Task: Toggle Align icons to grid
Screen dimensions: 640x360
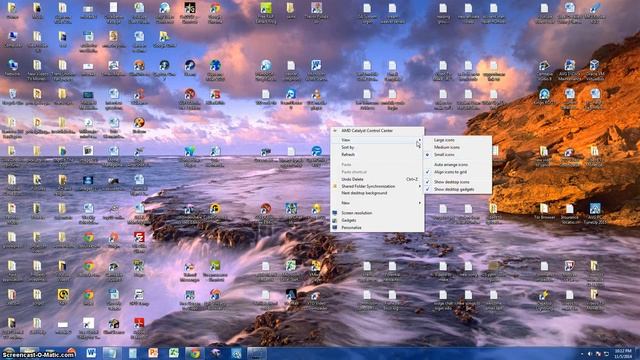Action: coord(458,172)
